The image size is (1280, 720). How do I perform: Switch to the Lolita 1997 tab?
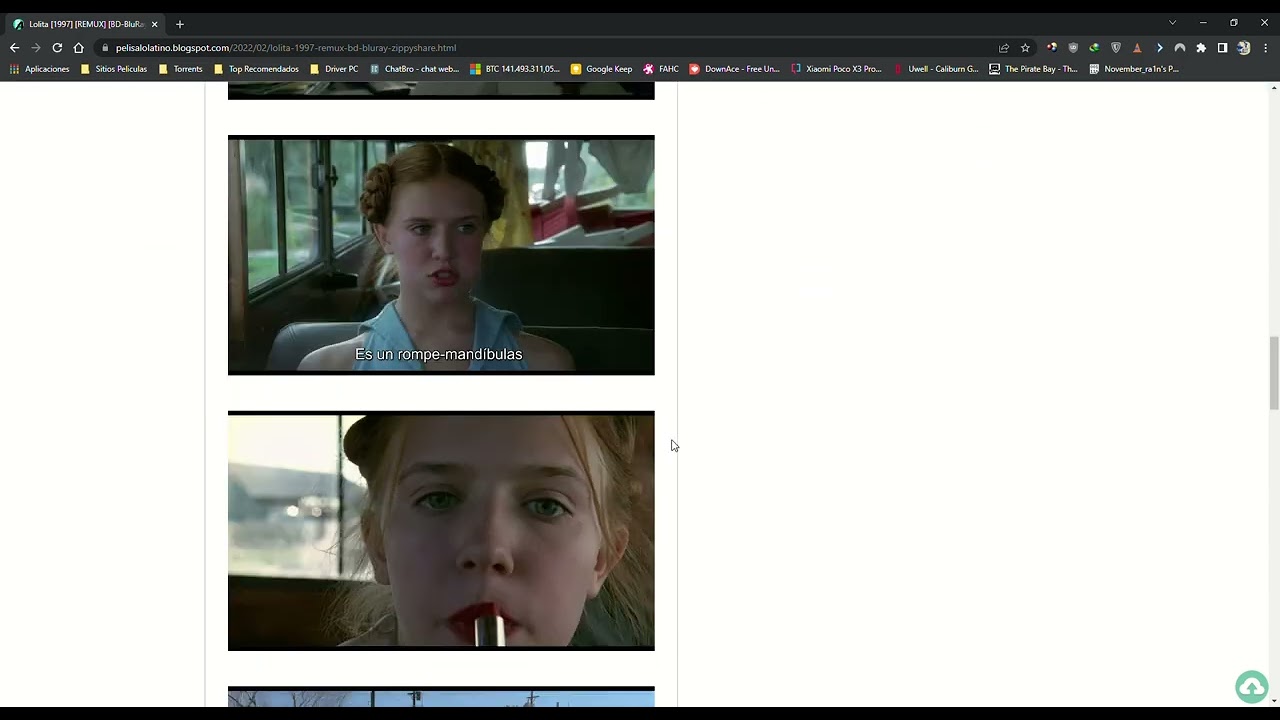point(80,23)
